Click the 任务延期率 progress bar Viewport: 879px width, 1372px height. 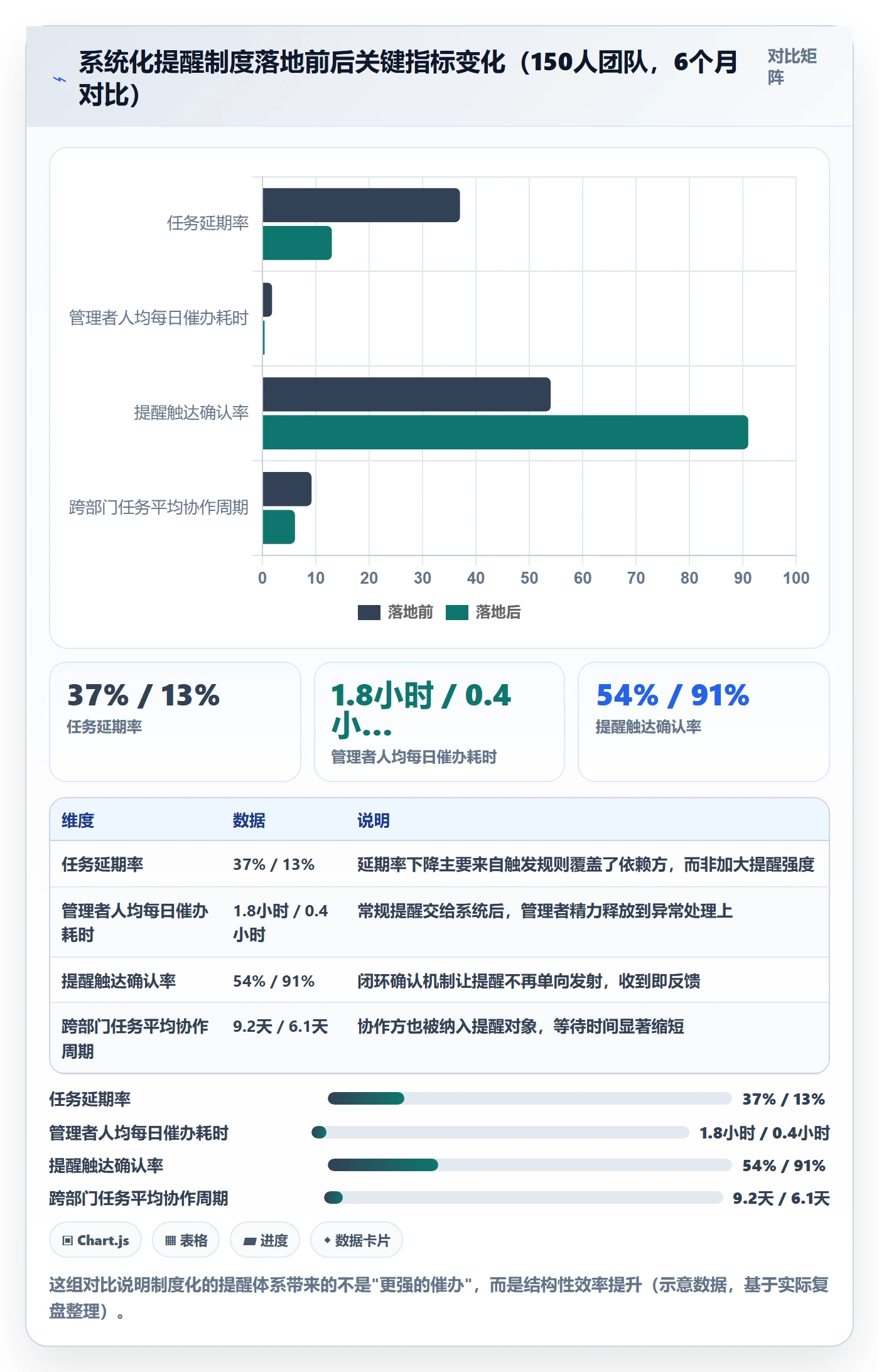(529, 1098)
